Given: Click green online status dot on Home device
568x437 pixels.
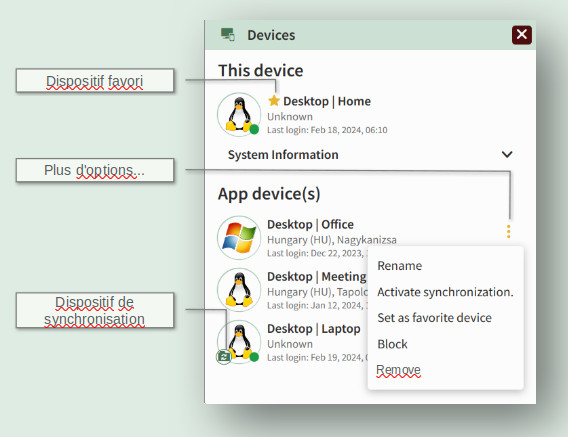Looking at the screenshot, I should click(254, 129).
